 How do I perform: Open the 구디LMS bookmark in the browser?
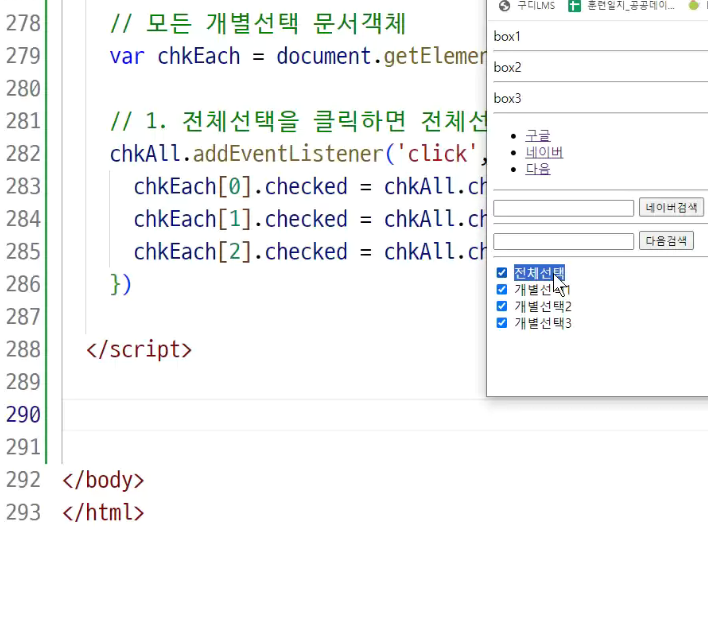pyautogui.click(x=527, y=5)
